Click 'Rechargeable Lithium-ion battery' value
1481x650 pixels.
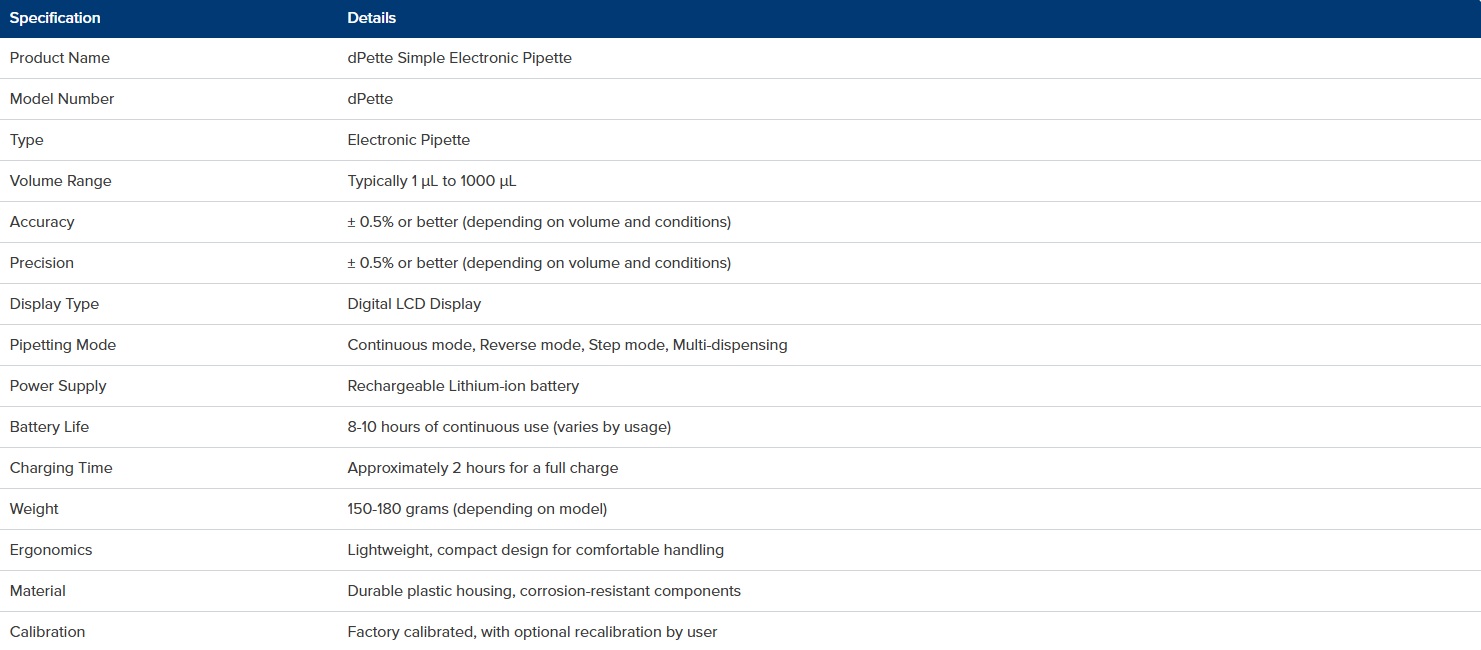(463, 386)
